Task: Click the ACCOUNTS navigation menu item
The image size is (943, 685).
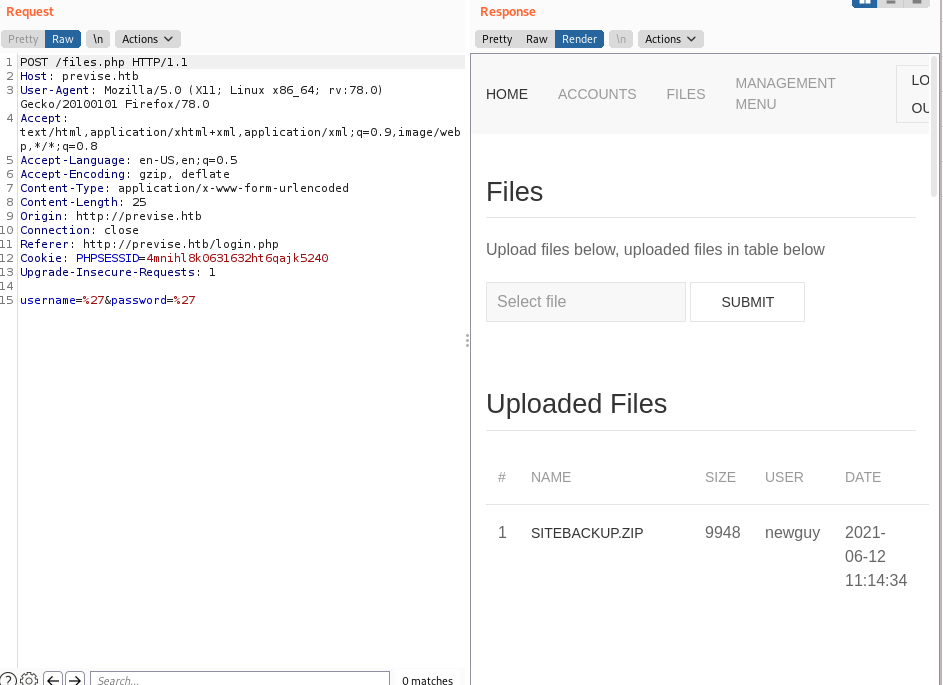Action: pyautogui.click(x=597, y=94)
